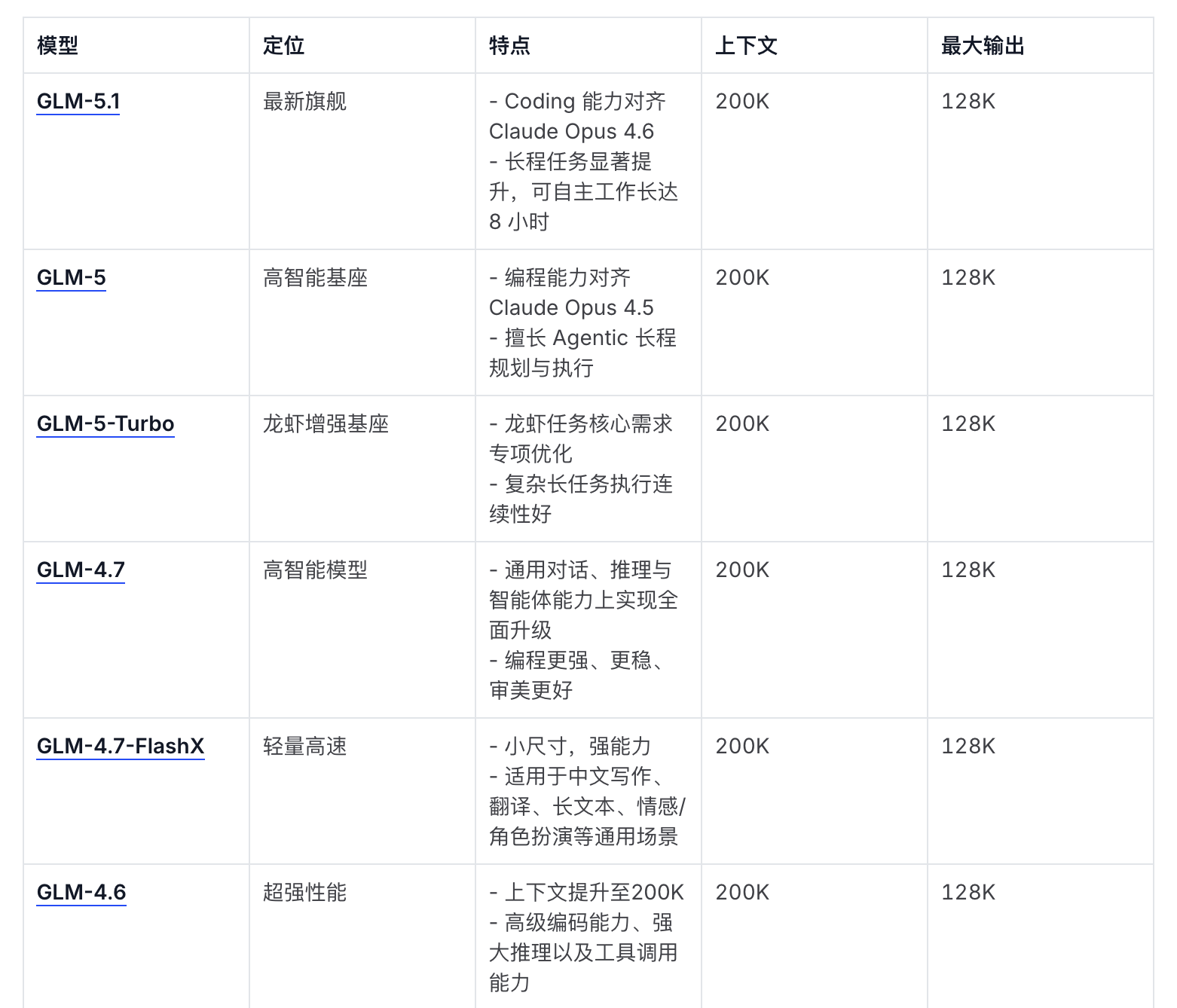1177x1008 pixels.
Task: Click the 高智能基座 positioning cell
Action: pyautogui.click(x=315, y=277)
